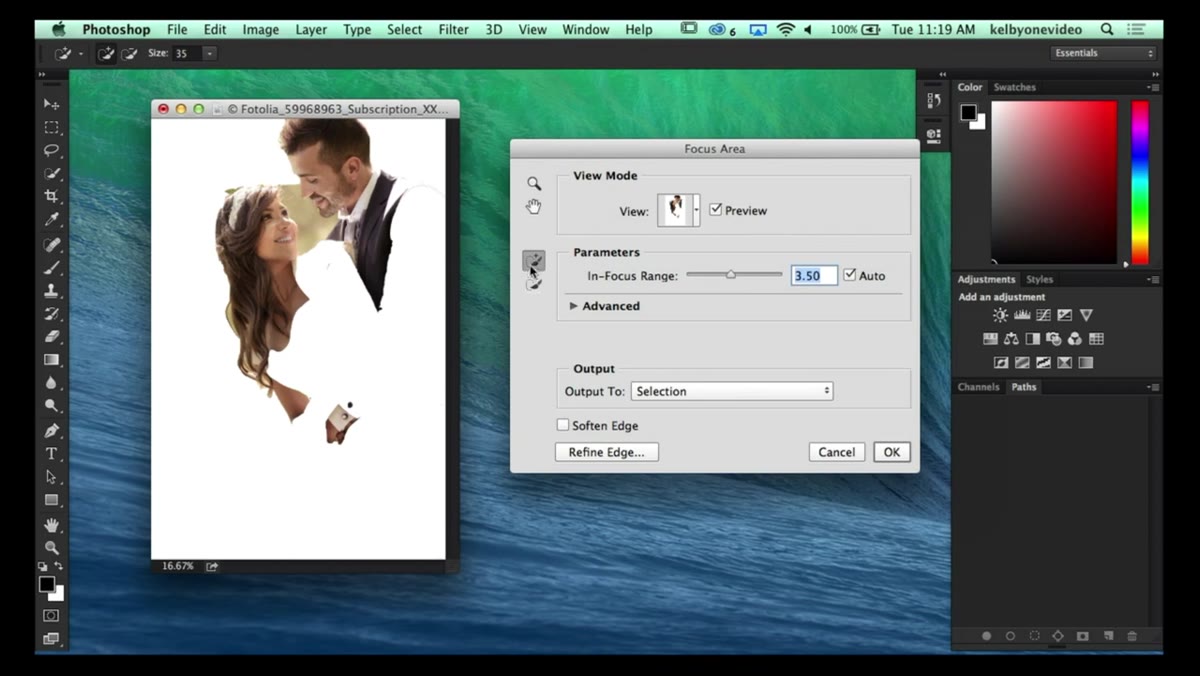
Task: Add a Channel Mixer adjustment
Action: coord(1074,339)
